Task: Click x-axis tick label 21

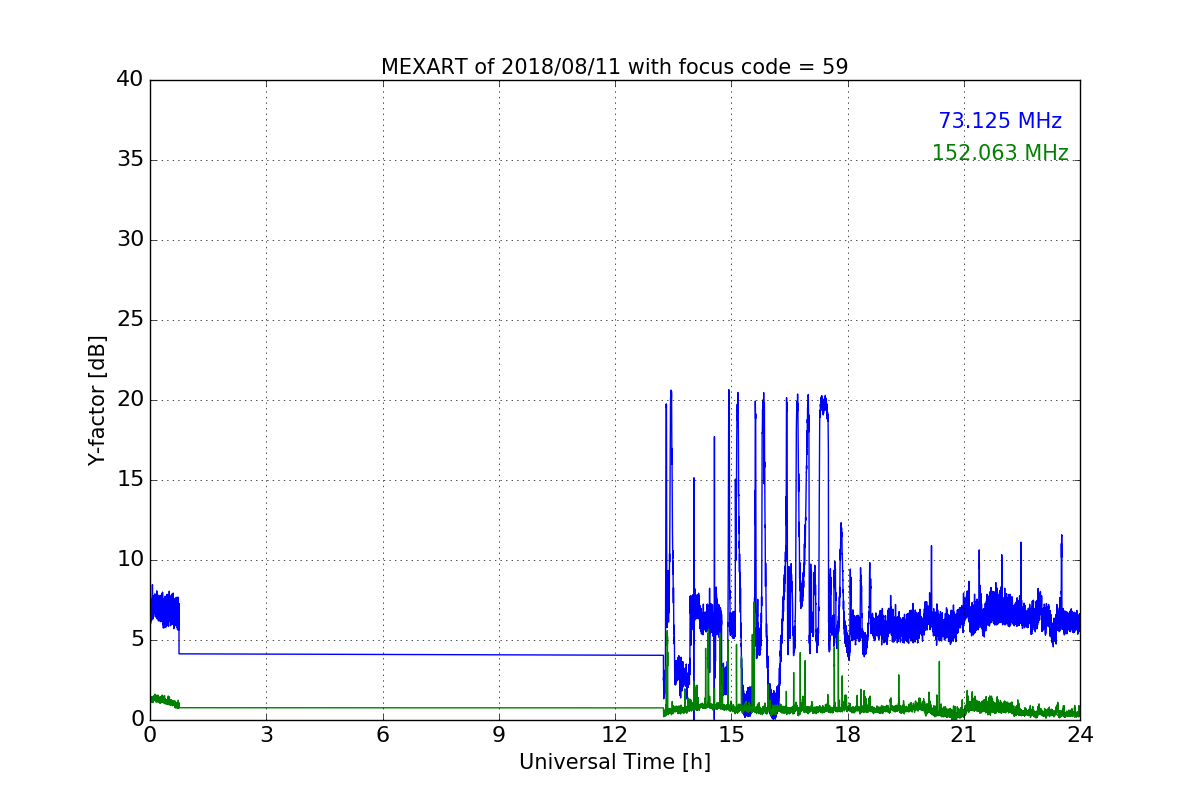Action: click(x=963, y=735)
